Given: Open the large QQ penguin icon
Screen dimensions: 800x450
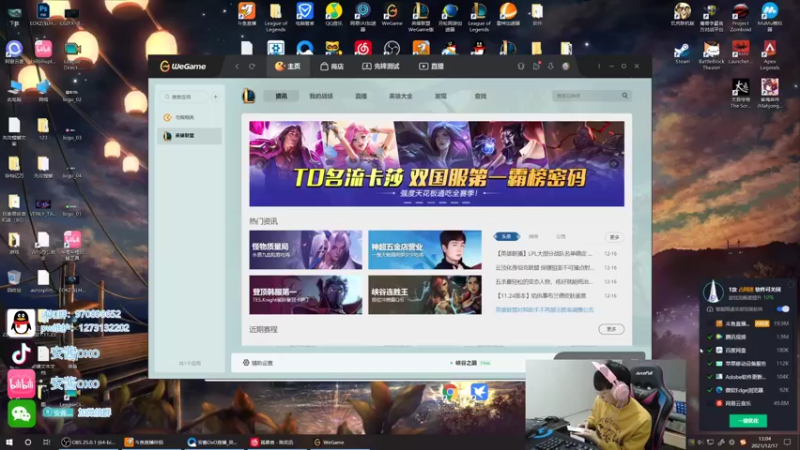Looking at the screenshot, I should [x=21, y=323].
